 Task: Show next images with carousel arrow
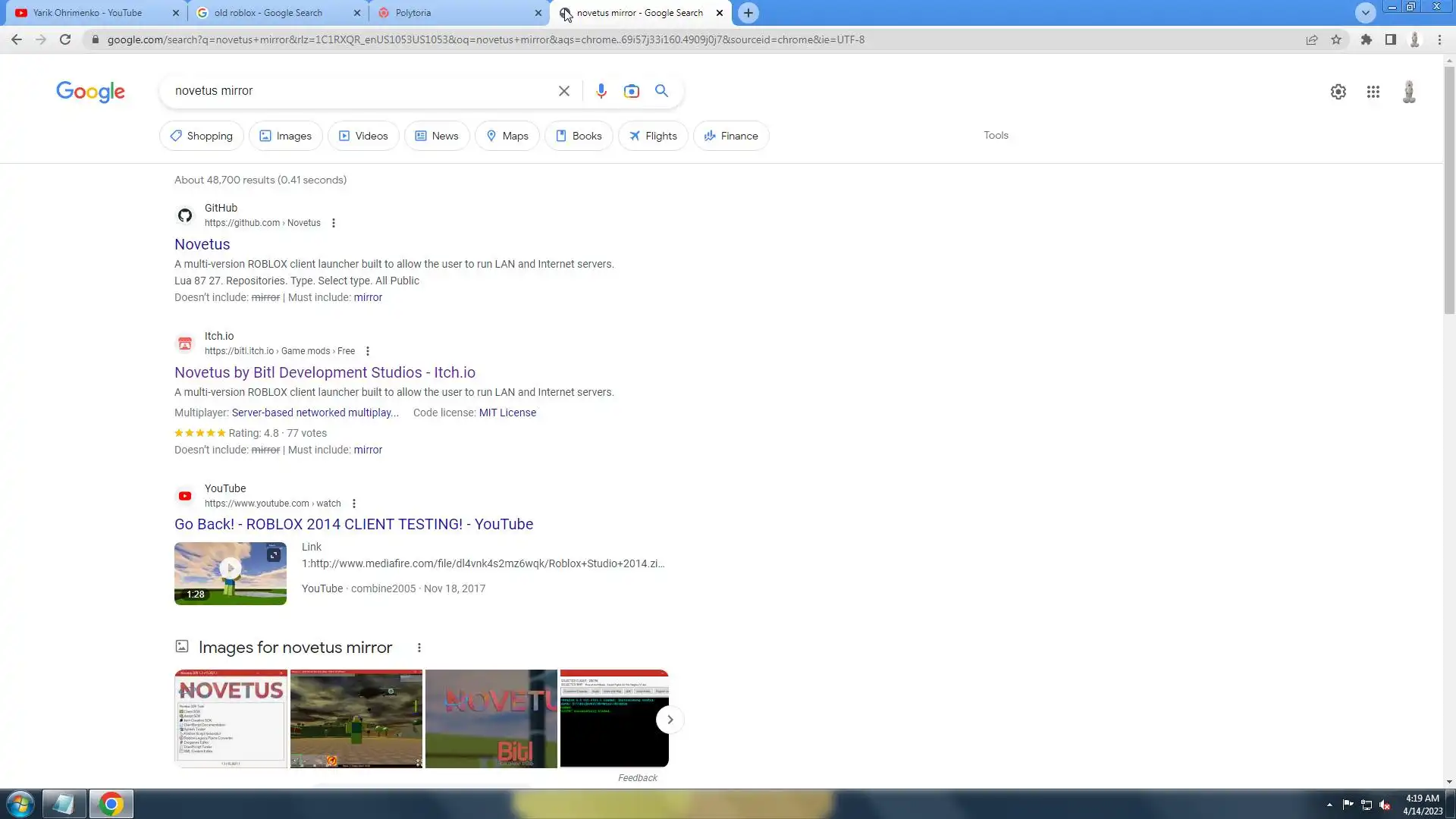pyautogui.click(x=670, y=720)
